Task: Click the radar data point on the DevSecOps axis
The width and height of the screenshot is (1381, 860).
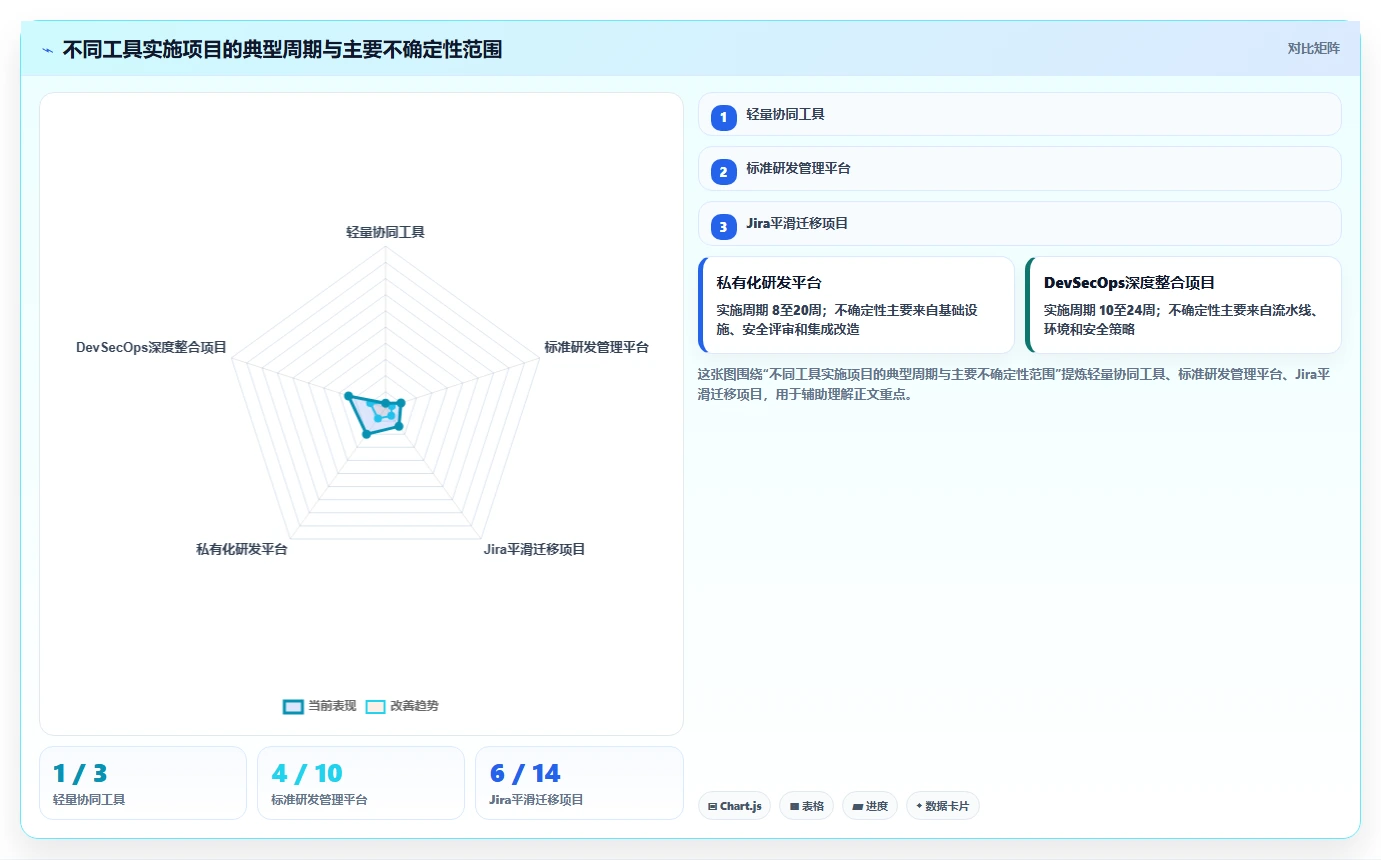Action: coord(348,396)
